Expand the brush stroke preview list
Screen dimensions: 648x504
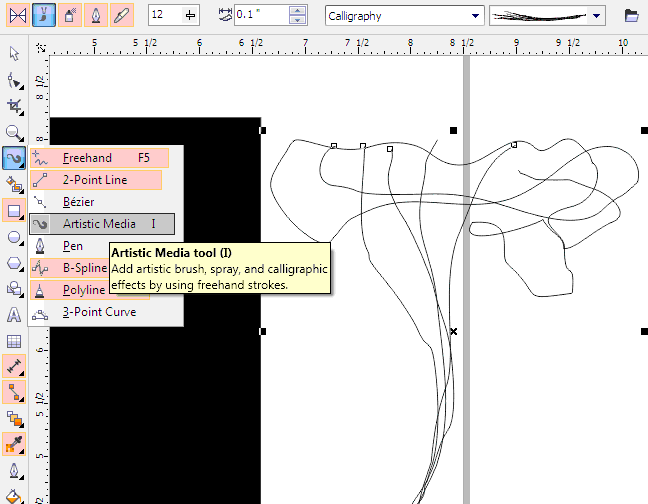pyautogui.click(x=598, y=16)
